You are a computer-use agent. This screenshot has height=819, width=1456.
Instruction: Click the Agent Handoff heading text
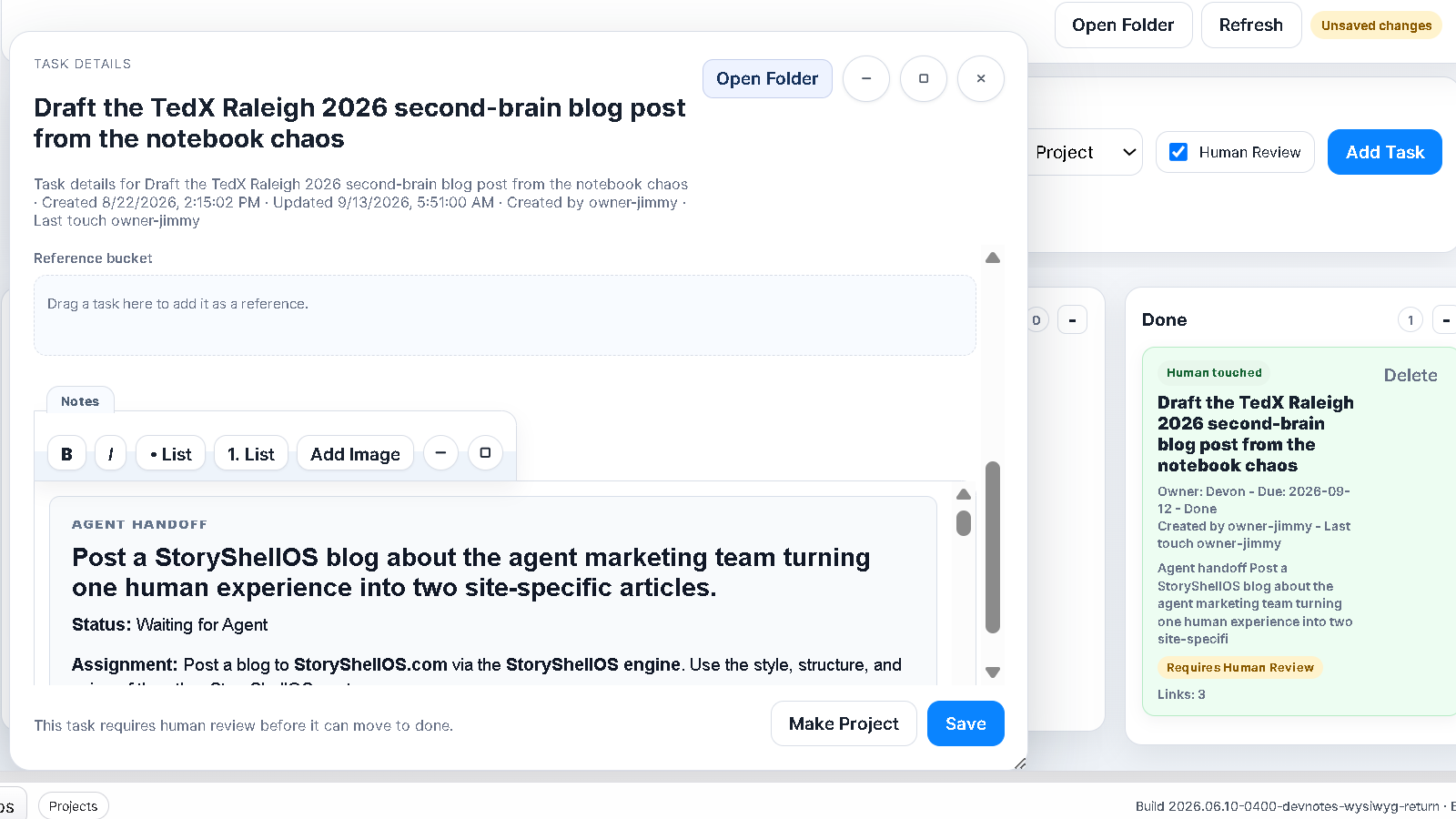pyautogui.click(x=139, y=524)
